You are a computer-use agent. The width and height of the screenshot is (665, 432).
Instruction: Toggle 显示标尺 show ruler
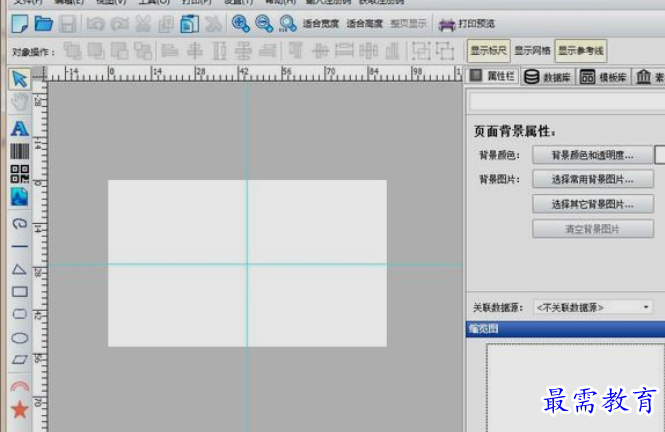point(488,51)
